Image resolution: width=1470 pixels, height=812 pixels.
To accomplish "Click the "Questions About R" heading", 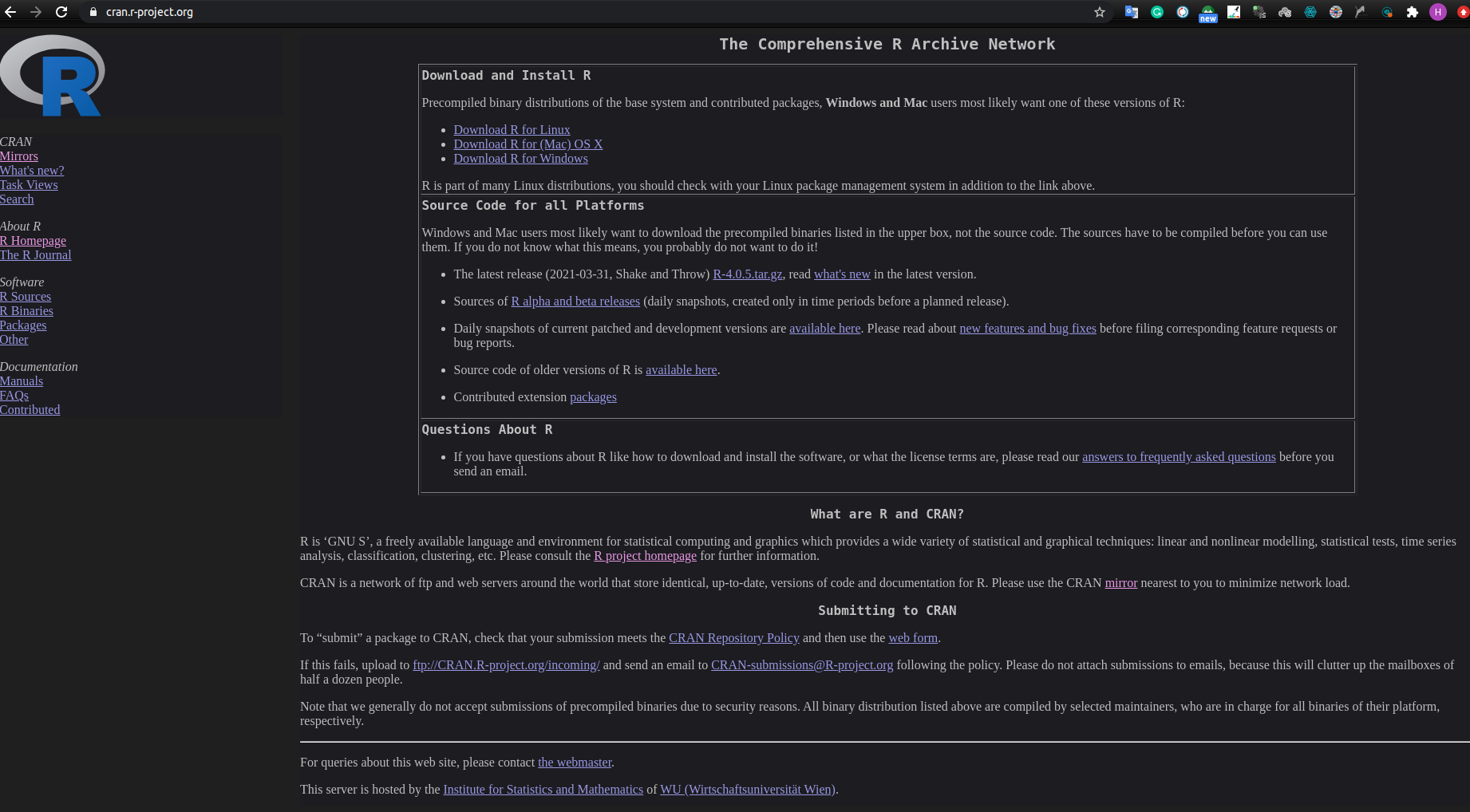I will 487,430.
